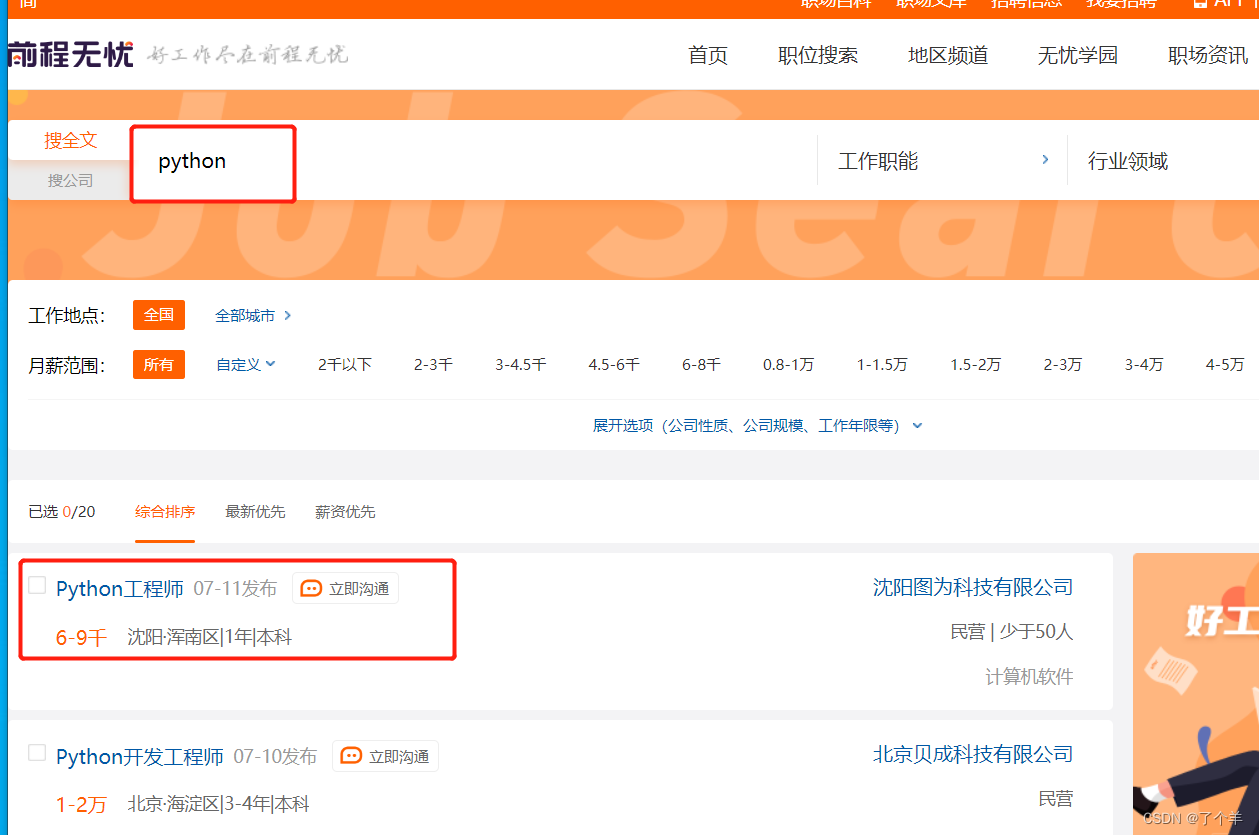Click 立即沟通 for the Python开发工程师 job
Viewport: 1259px width, 835px height.
click(385, 757)
